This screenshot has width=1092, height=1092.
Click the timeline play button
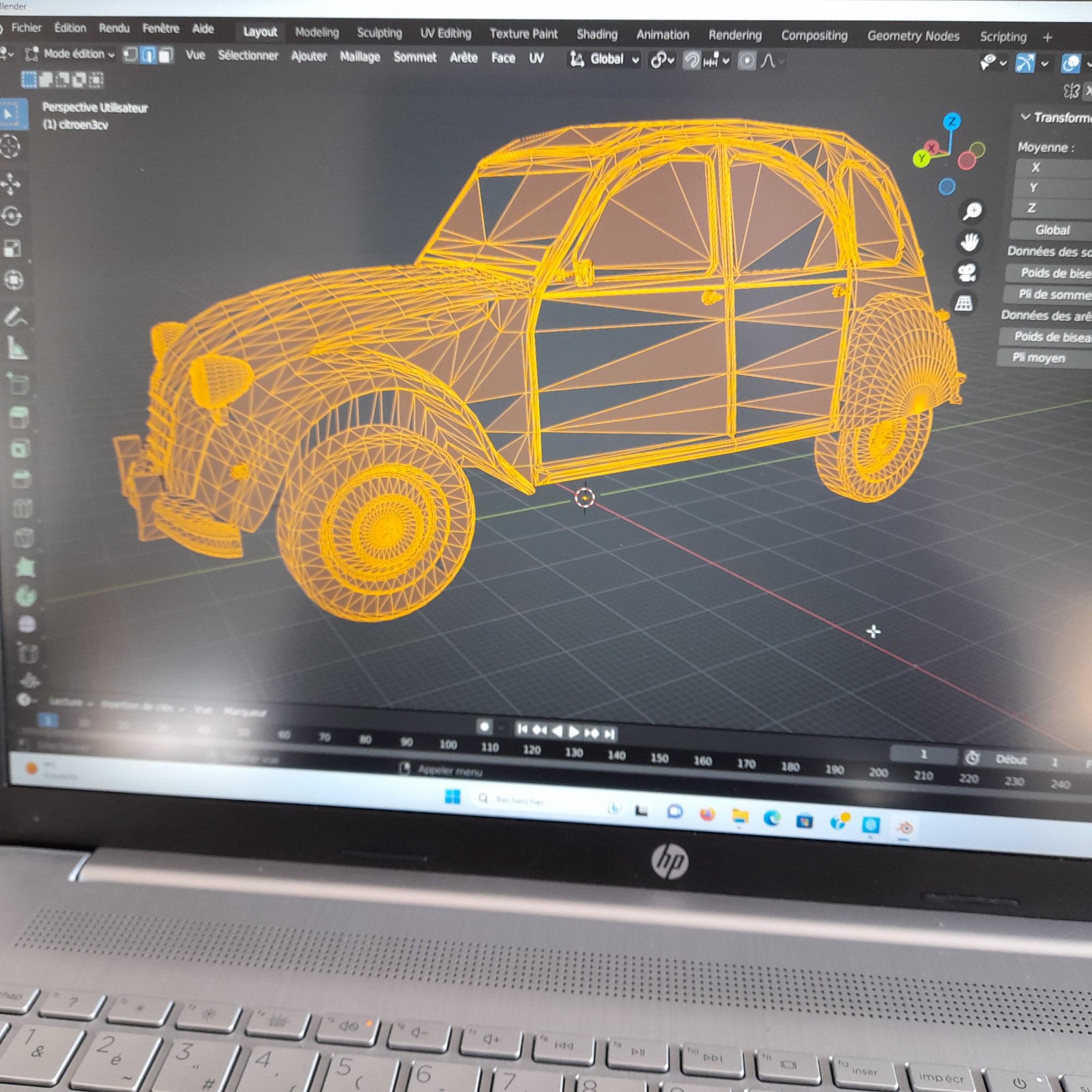574,732
